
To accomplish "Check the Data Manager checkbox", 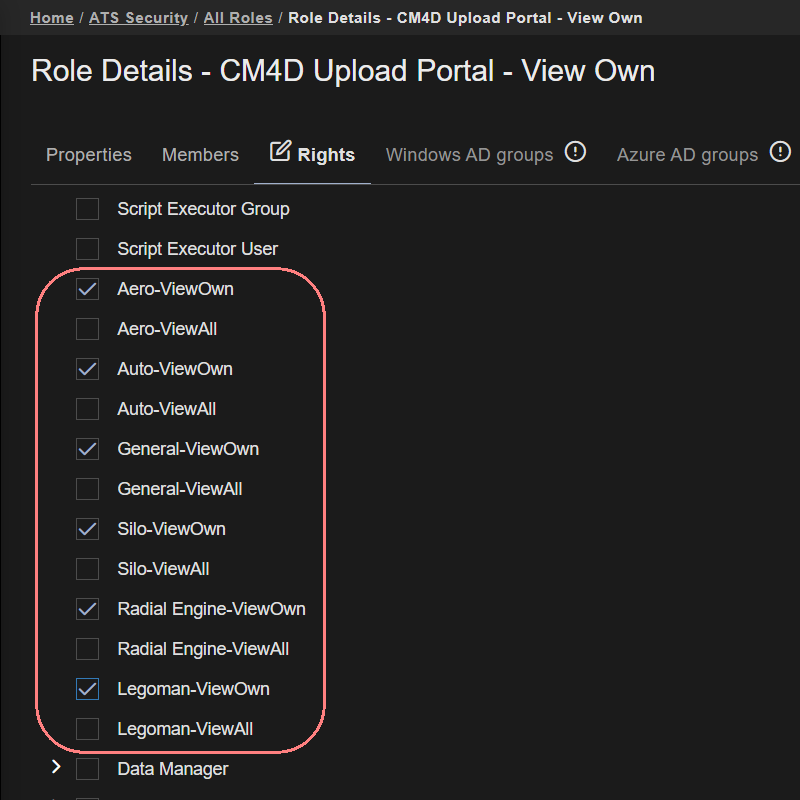I will point(88,769).
